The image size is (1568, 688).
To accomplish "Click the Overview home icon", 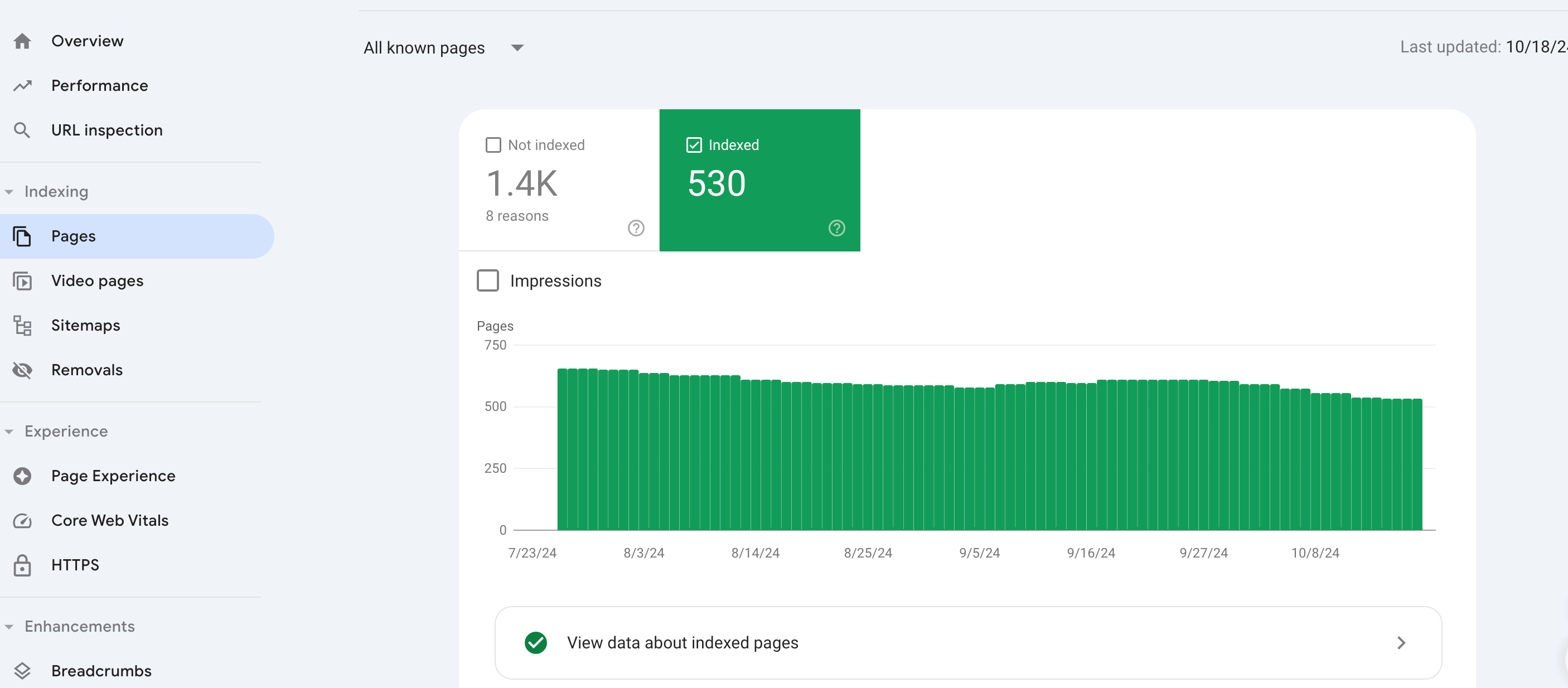I will tap(22, 41).
